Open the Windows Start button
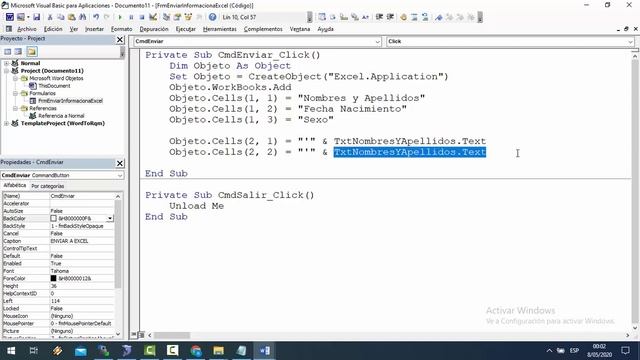Screen dimensions: 640x360 tap(11, 351)
